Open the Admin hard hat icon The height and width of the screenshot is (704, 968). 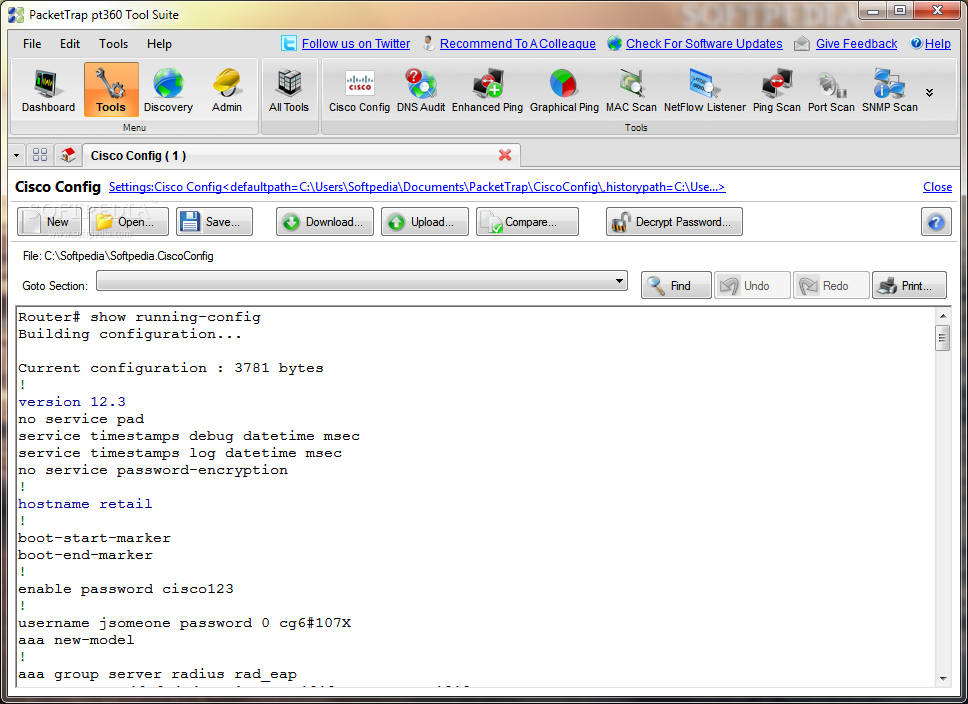point(227,90)
